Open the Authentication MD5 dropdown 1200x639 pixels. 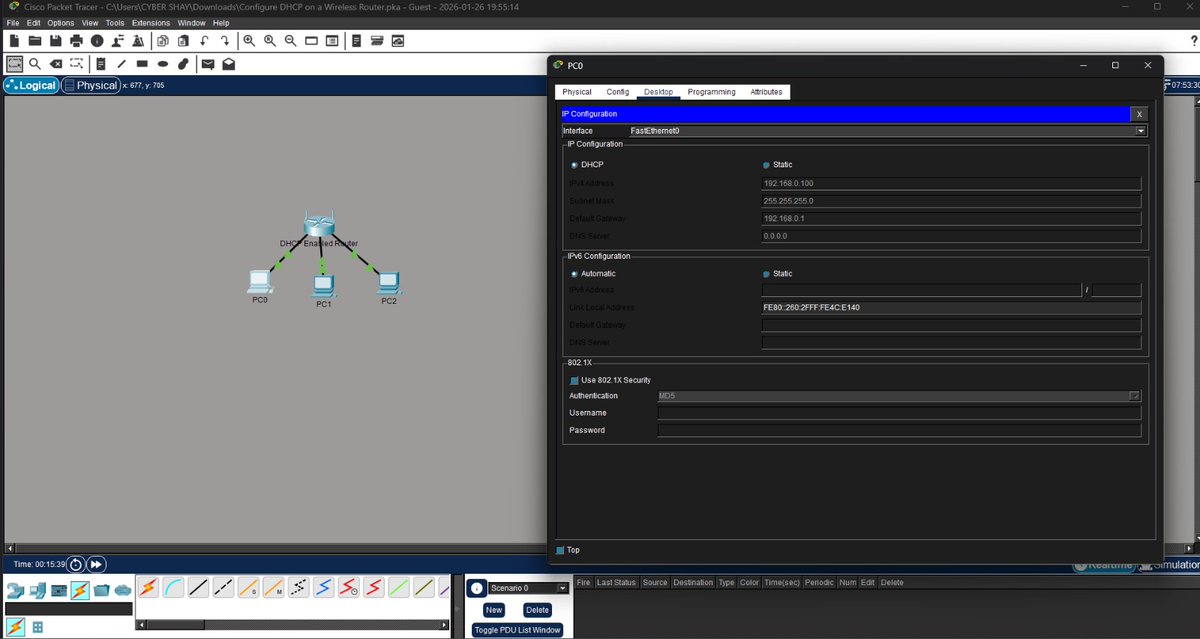tap(1135, 396)
